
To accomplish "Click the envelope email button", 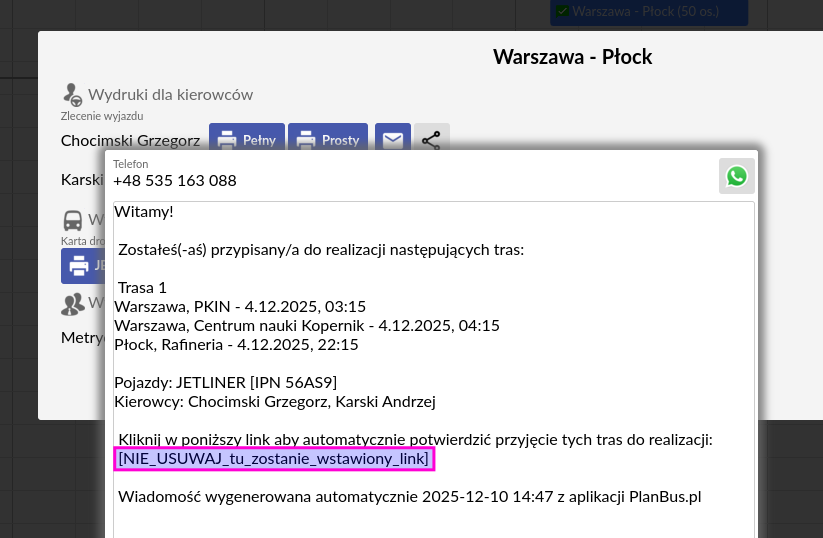I will coord(393,140).
